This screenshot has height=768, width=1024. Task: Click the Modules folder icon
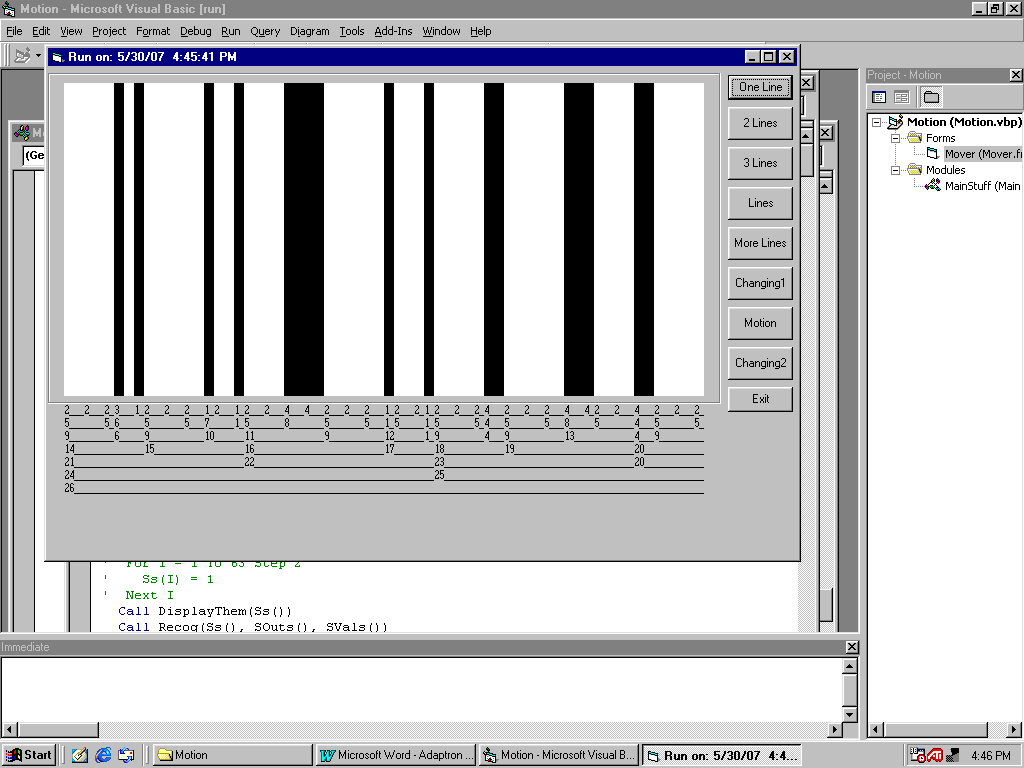(914, 170)
